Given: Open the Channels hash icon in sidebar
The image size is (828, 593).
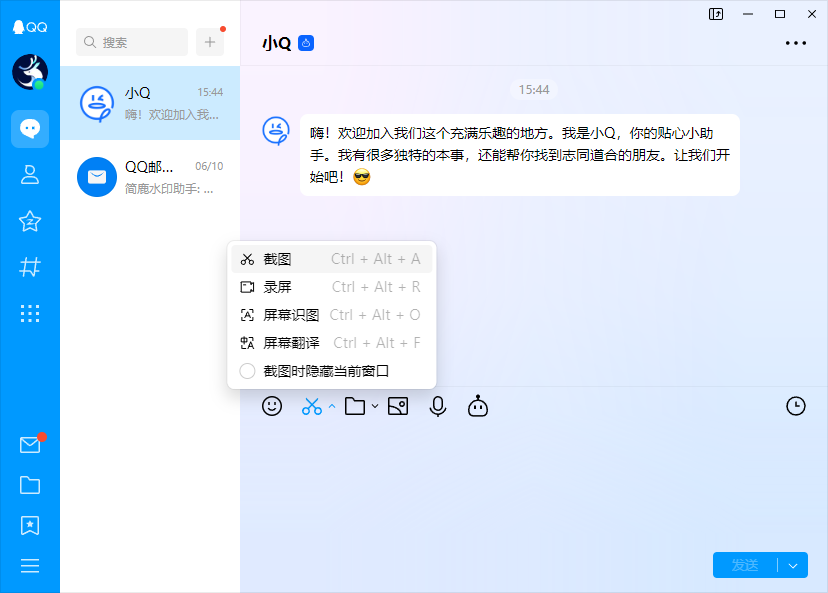Looking at the screenshot, I should (x=30, y=267).
